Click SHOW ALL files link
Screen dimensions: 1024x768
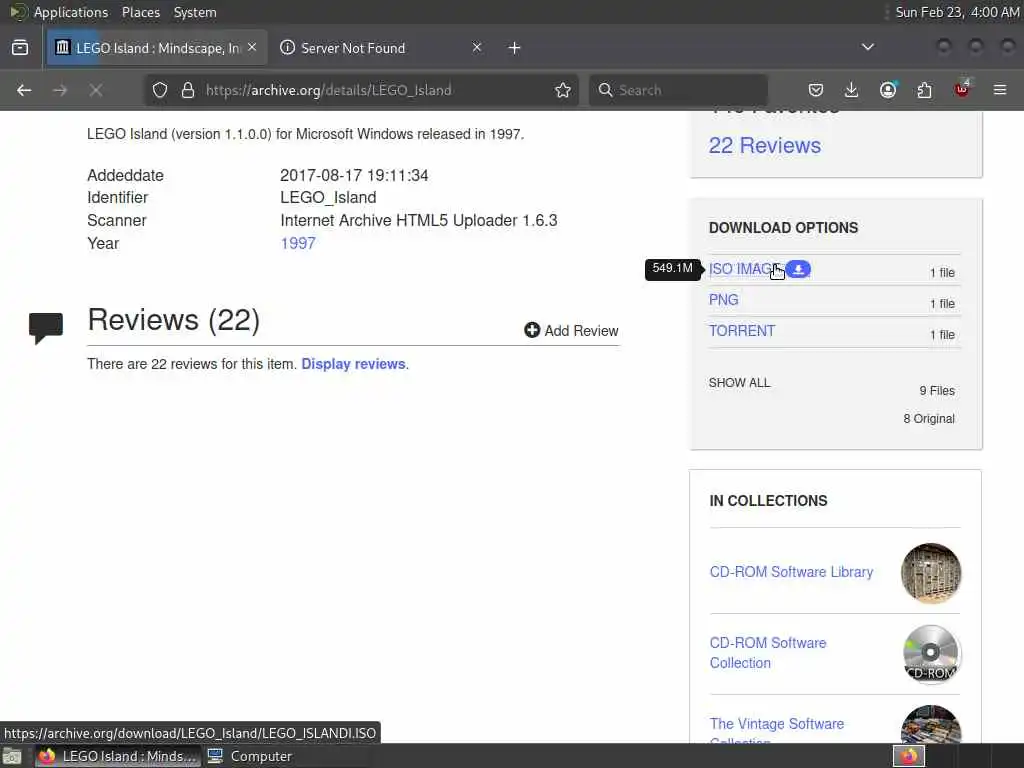tap(739, 383)
